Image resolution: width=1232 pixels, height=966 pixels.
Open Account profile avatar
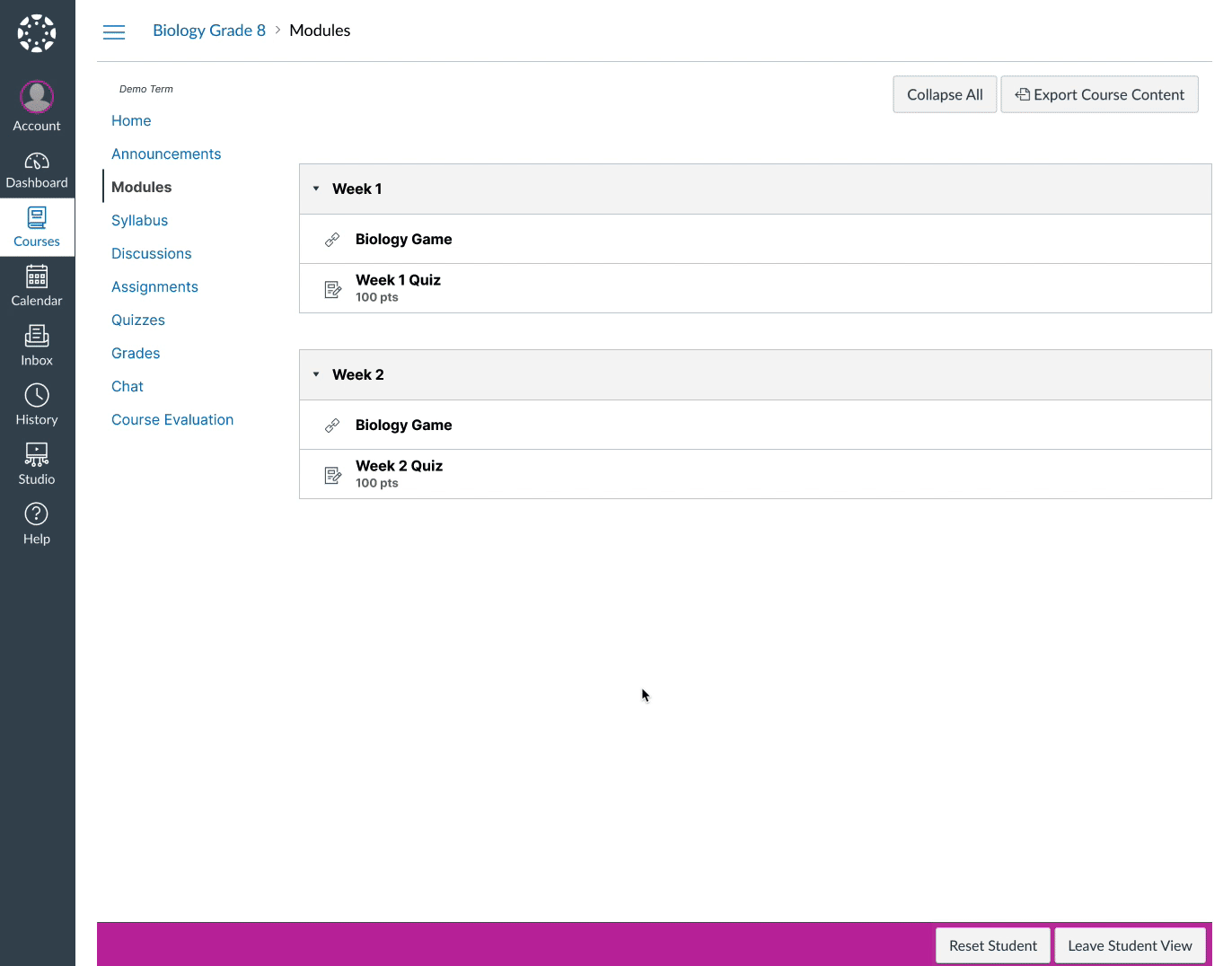pyautogui.click(x=37, y=96)
